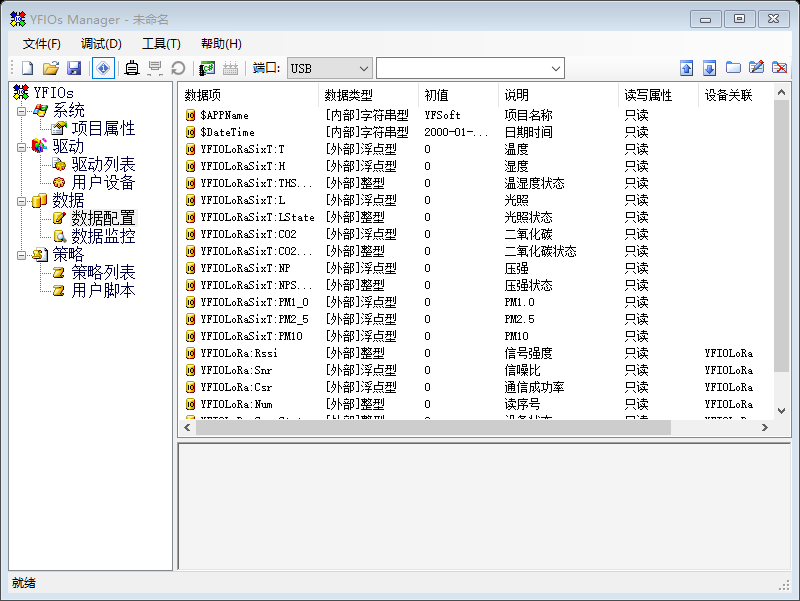Sort by the 数据类型 column header
This screenshot has height=601, width=800.
368,95
